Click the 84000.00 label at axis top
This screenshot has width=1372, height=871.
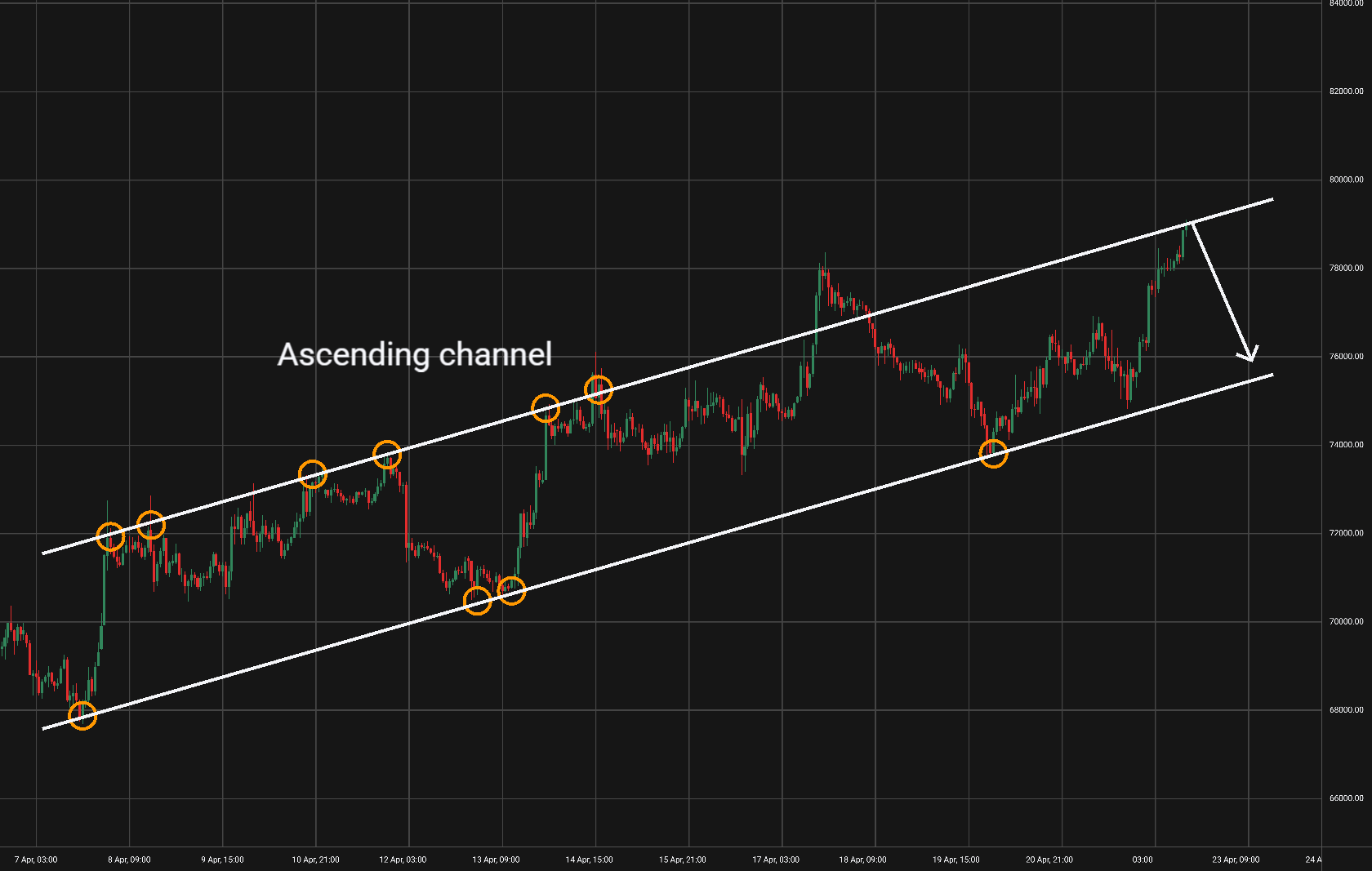click(x=1346, y=4)
